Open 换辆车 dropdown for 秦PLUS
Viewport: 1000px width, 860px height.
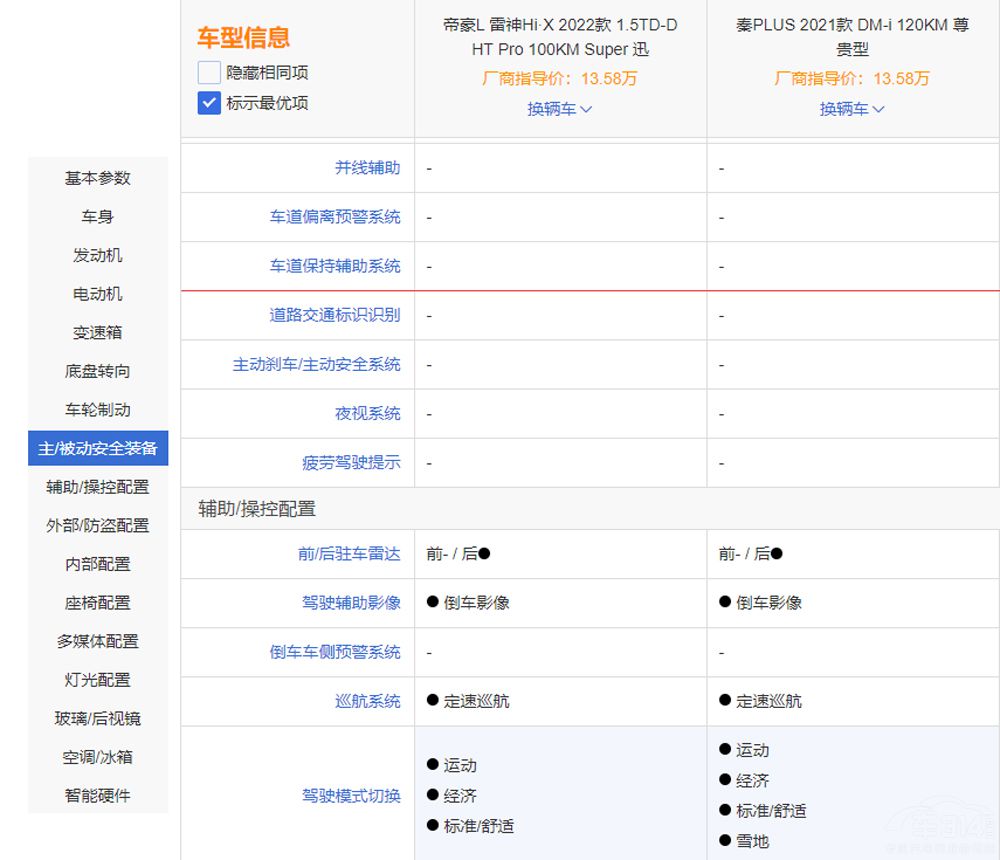[852, 109]
